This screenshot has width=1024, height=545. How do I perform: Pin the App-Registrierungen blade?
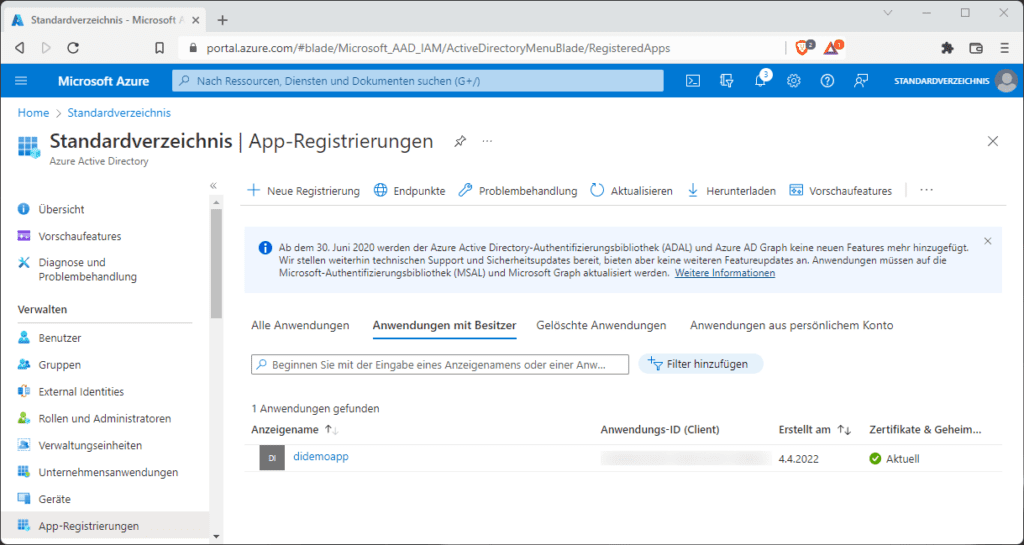(460, 141)
